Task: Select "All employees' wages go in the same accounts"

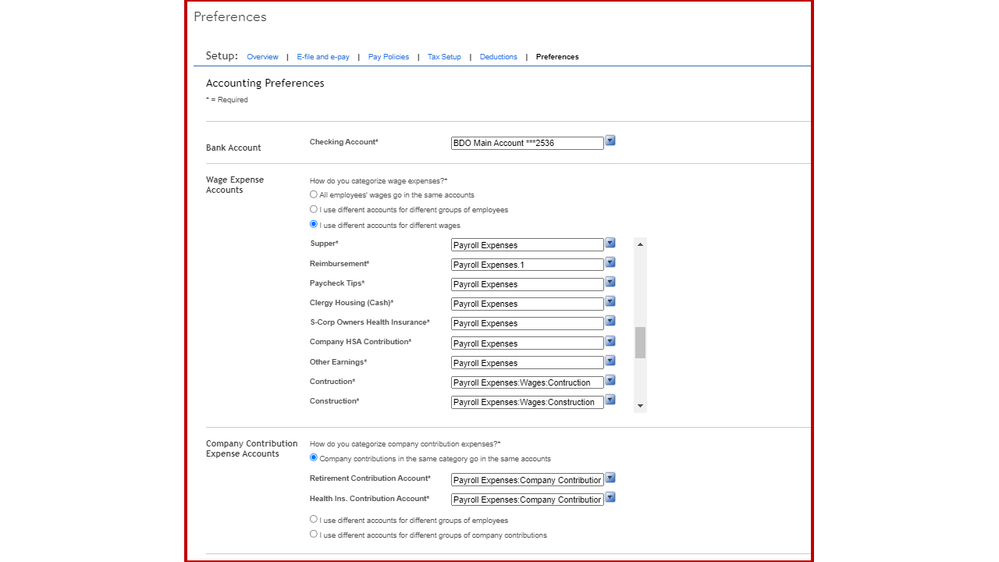Action: [x=314, y=195]
